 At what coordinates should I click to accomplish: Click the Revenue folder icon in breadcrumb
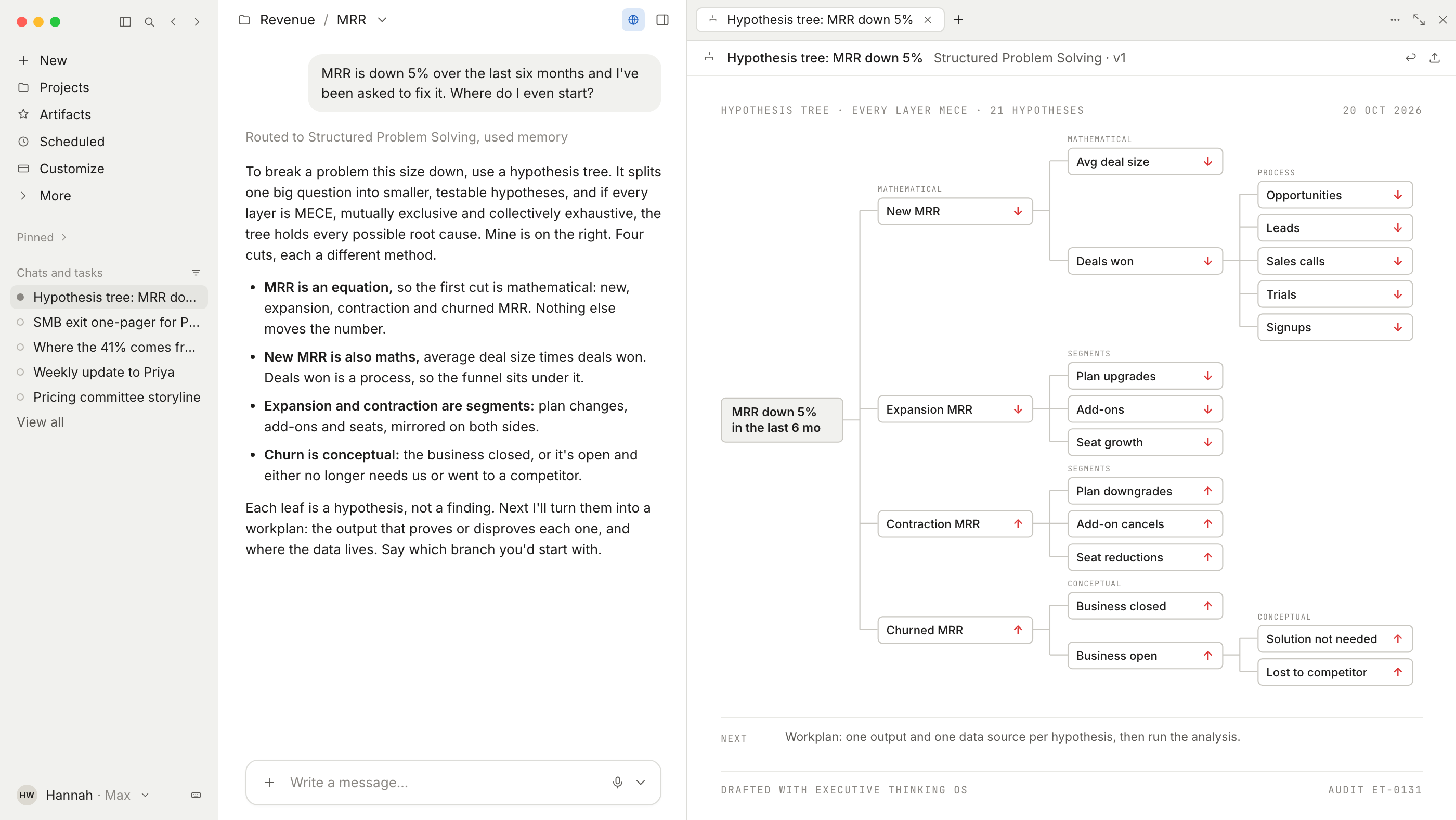tap(244, 20)
